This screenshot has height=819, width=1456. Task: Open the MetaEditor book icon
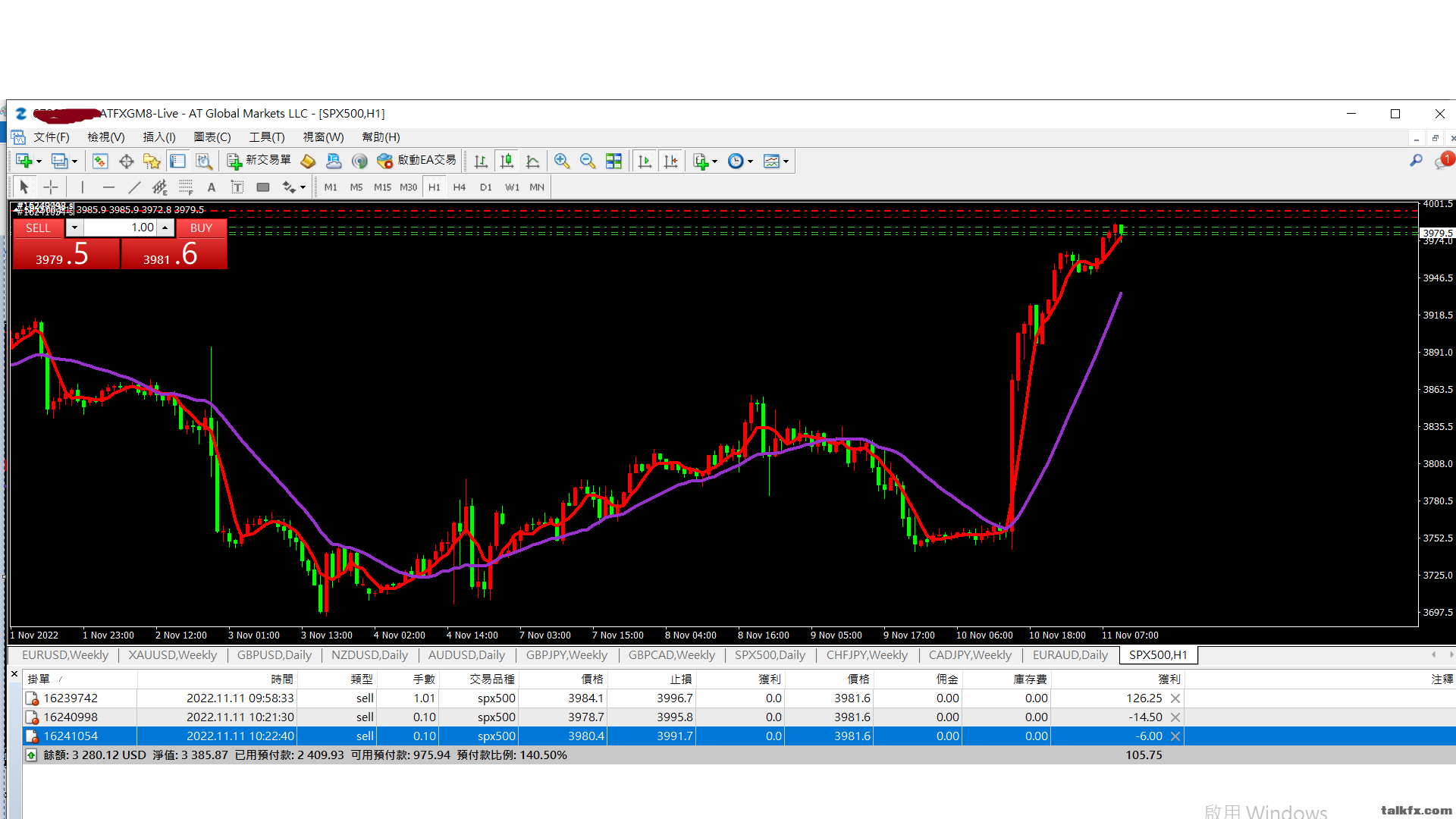tap(308, 161)
